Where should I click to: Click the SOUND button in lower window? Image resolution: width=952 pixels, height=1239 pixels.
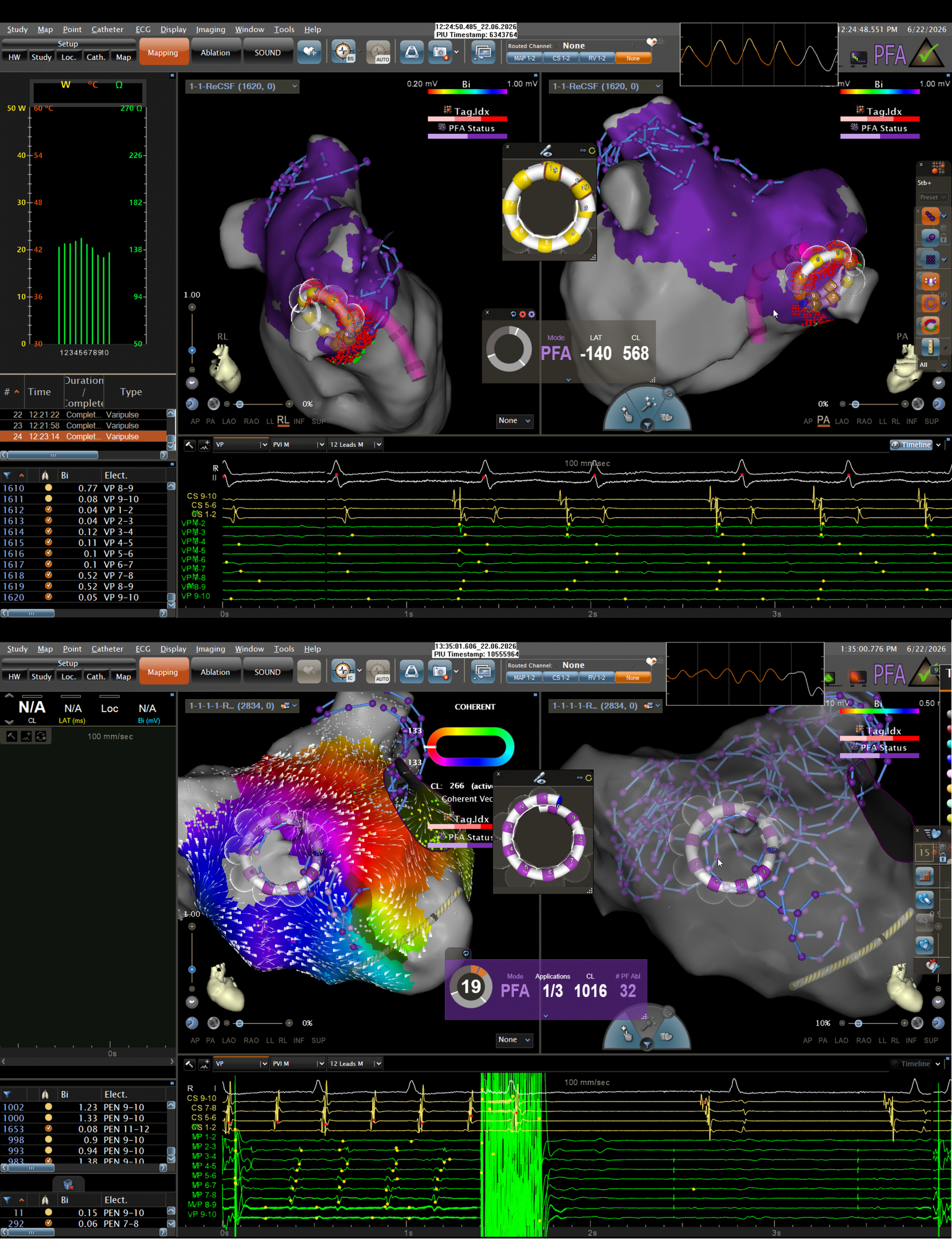267,672
